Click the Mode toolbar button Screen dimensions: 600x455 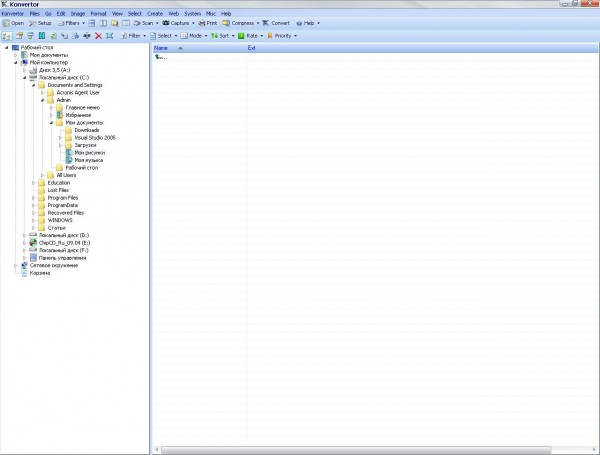click(192, 36)
